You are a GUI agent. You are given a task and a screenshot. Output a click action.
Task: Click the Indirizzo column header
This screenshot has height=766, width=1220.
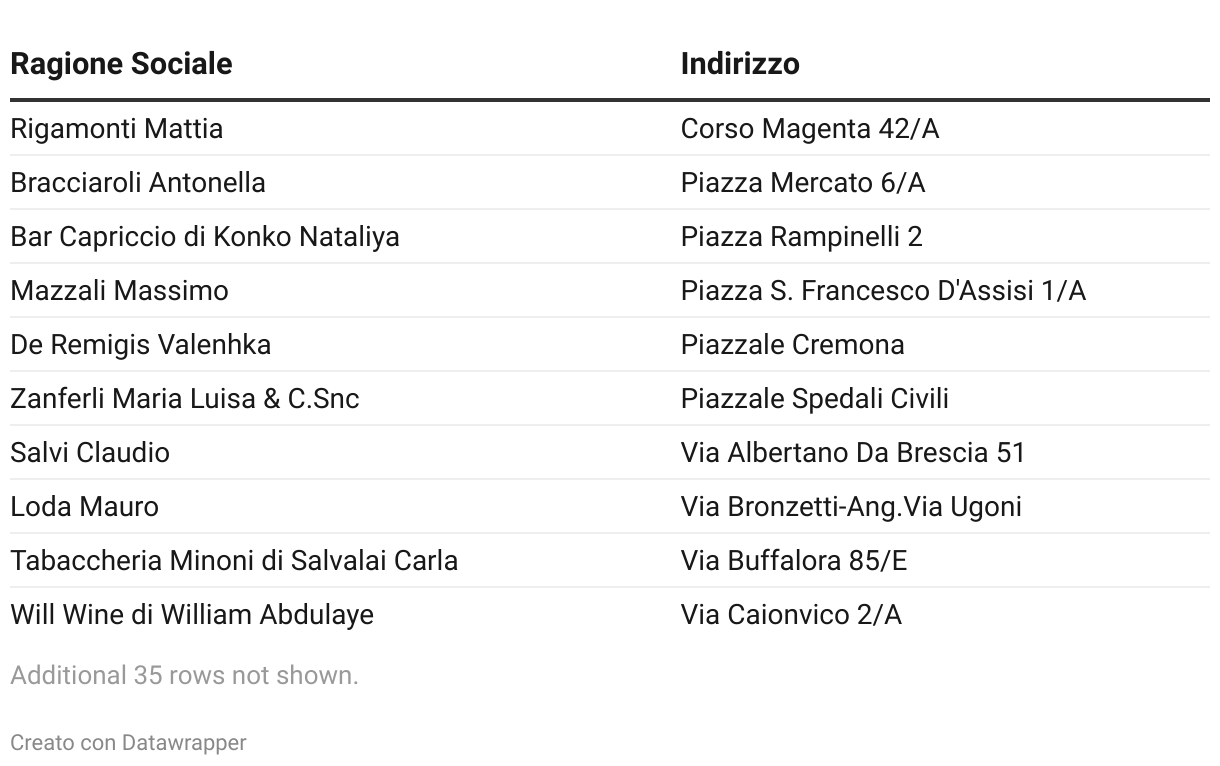click(740, 64)
